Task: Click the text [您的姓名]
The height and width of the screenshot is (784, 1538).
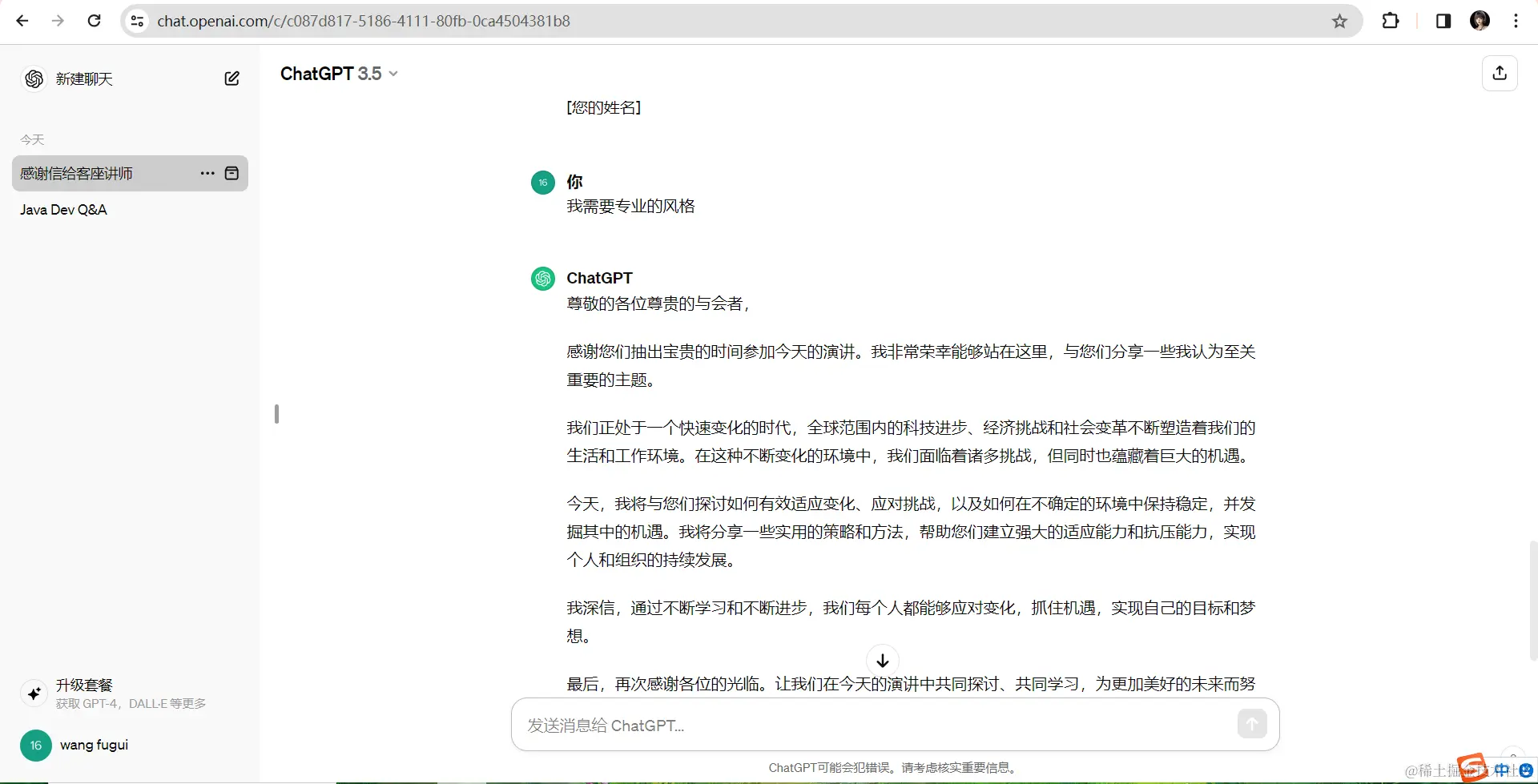Action: (x=604, y=107)
